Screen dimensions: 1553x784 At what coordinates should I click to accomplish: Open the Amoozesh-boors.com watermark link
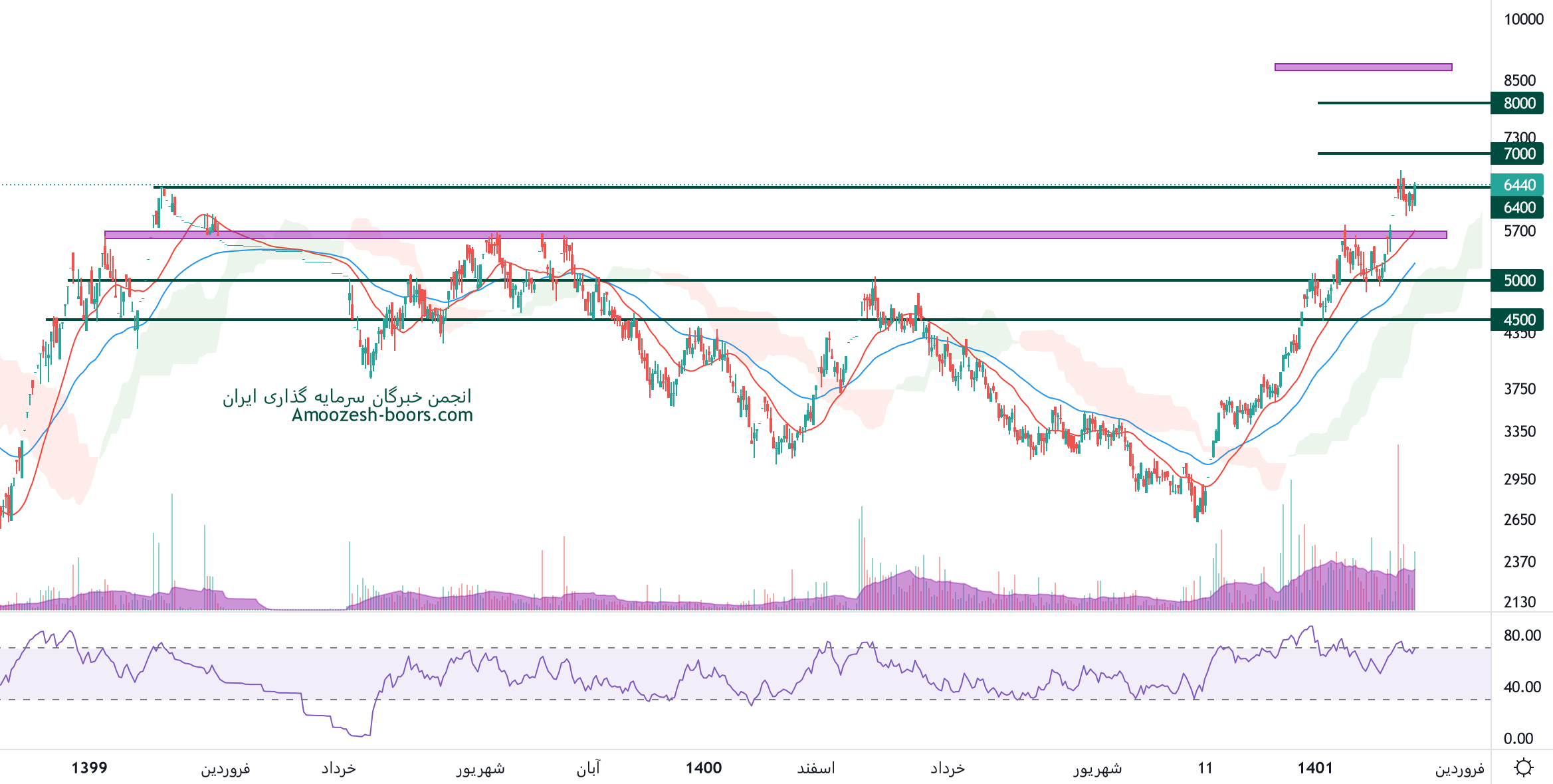click(382, 415)
